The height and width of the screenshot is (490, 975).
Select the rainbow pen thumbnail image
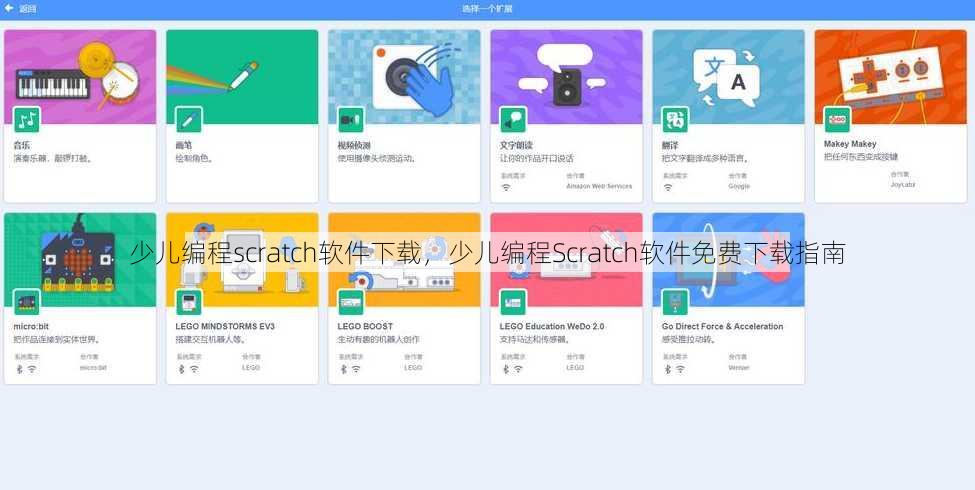tap(242, 76)
